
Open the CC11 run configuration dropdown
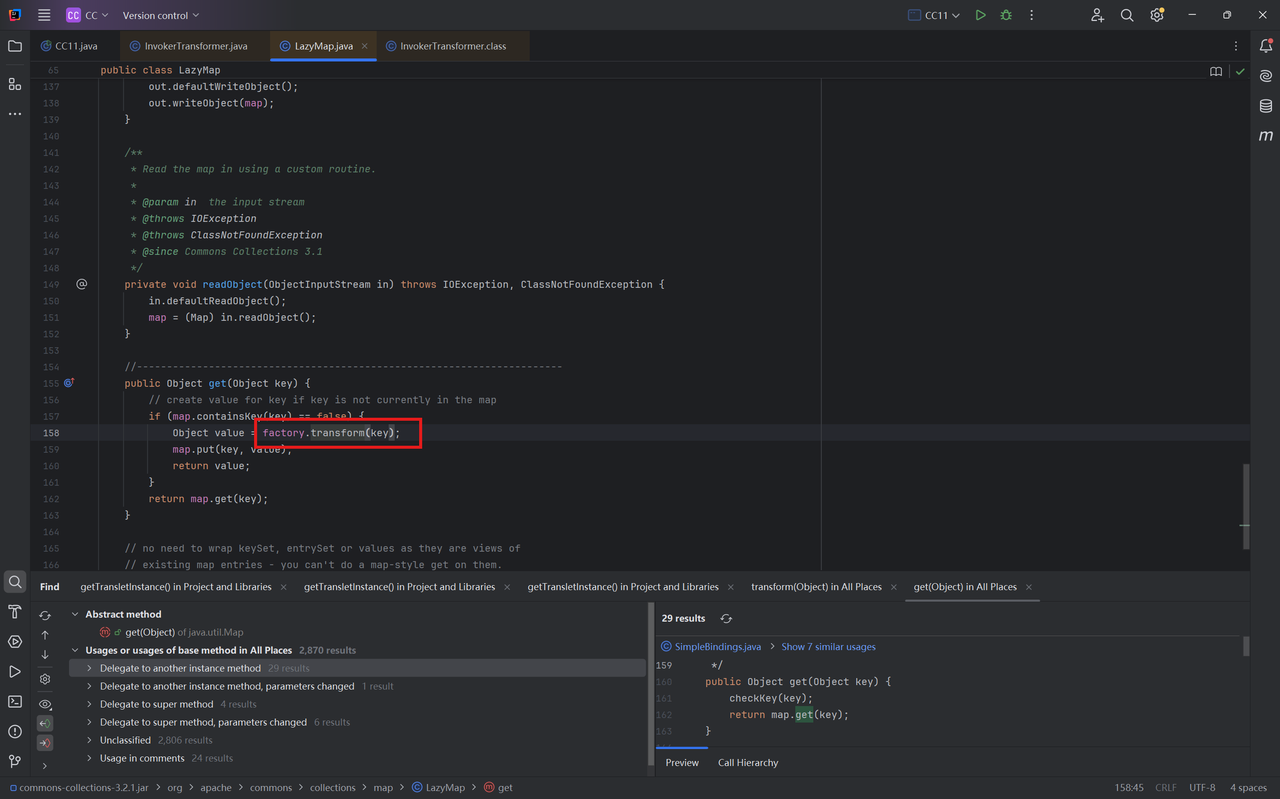click(x=934, y=15)
